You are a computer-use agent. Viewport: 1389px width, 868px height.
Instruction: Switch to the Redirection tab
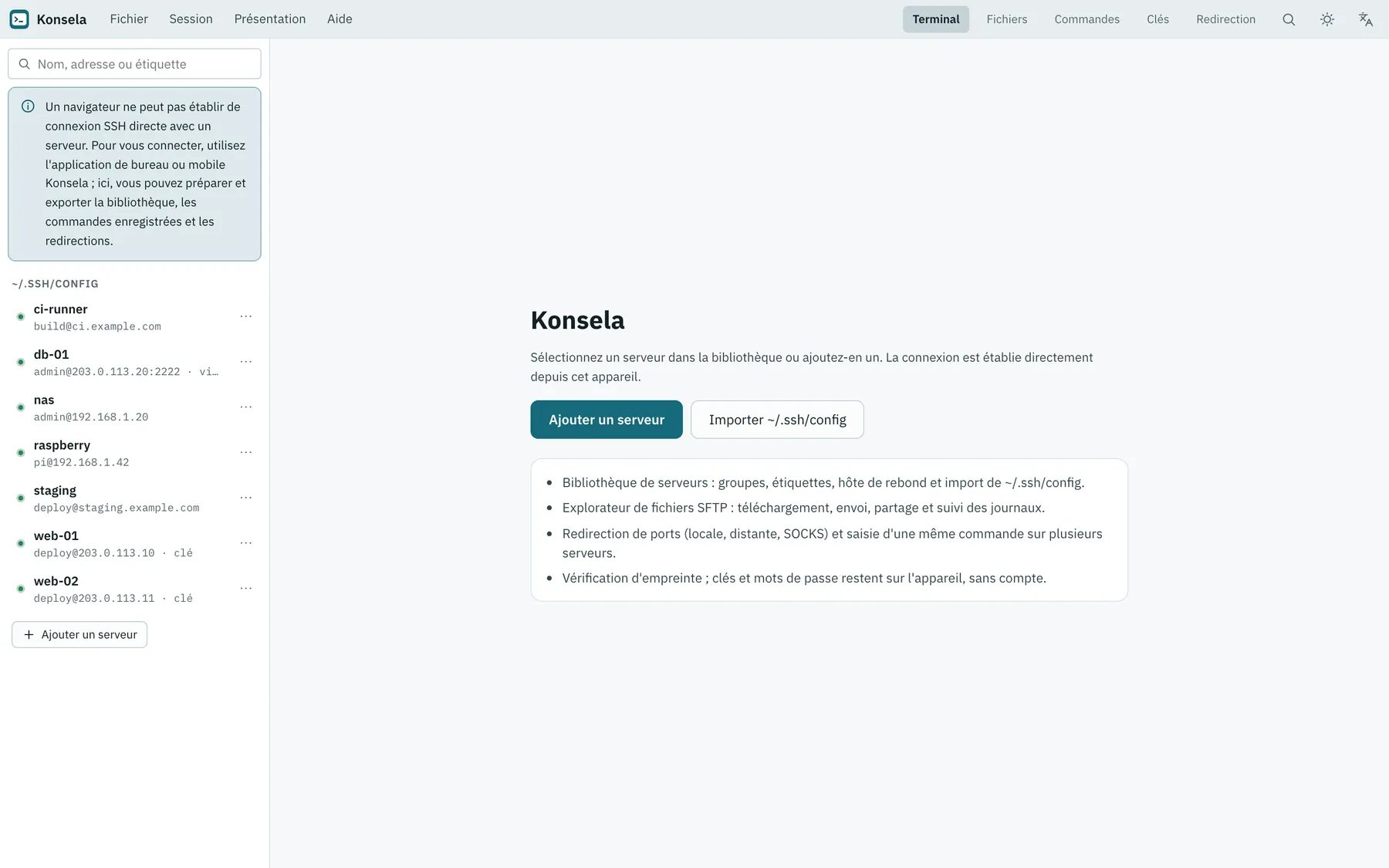click(x=1225, y=19)
